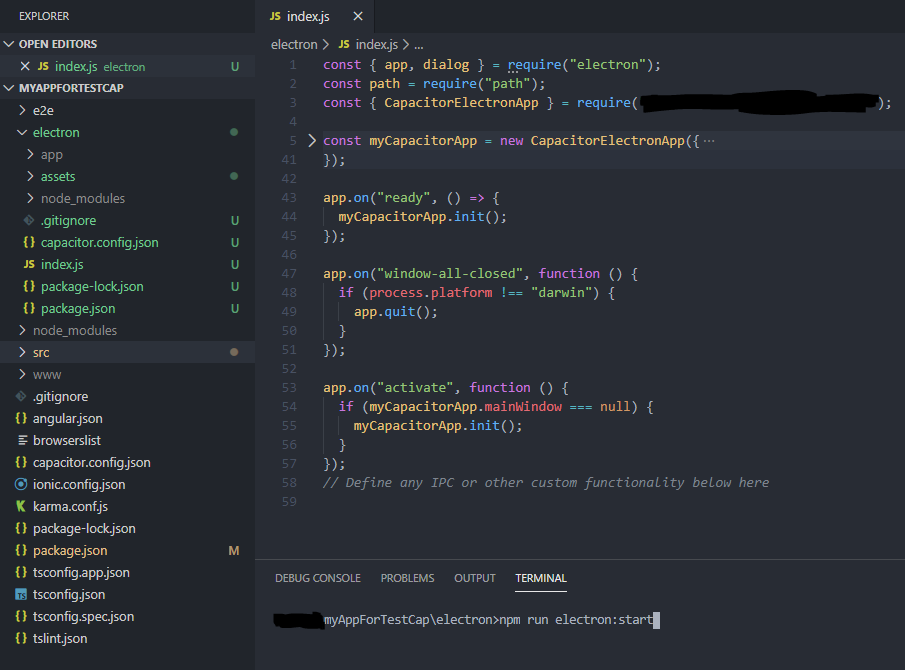Collapse the MYAPPFORTESTCAP project section

point(9,88)
